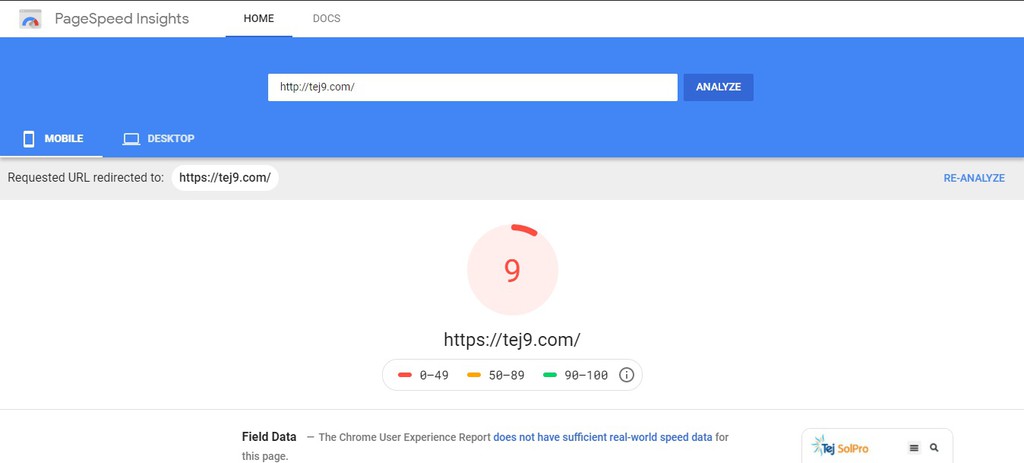Click the PageSpeed Insights title text
This screenshot has height=463, width=1024.
click(x=121, y=19)
